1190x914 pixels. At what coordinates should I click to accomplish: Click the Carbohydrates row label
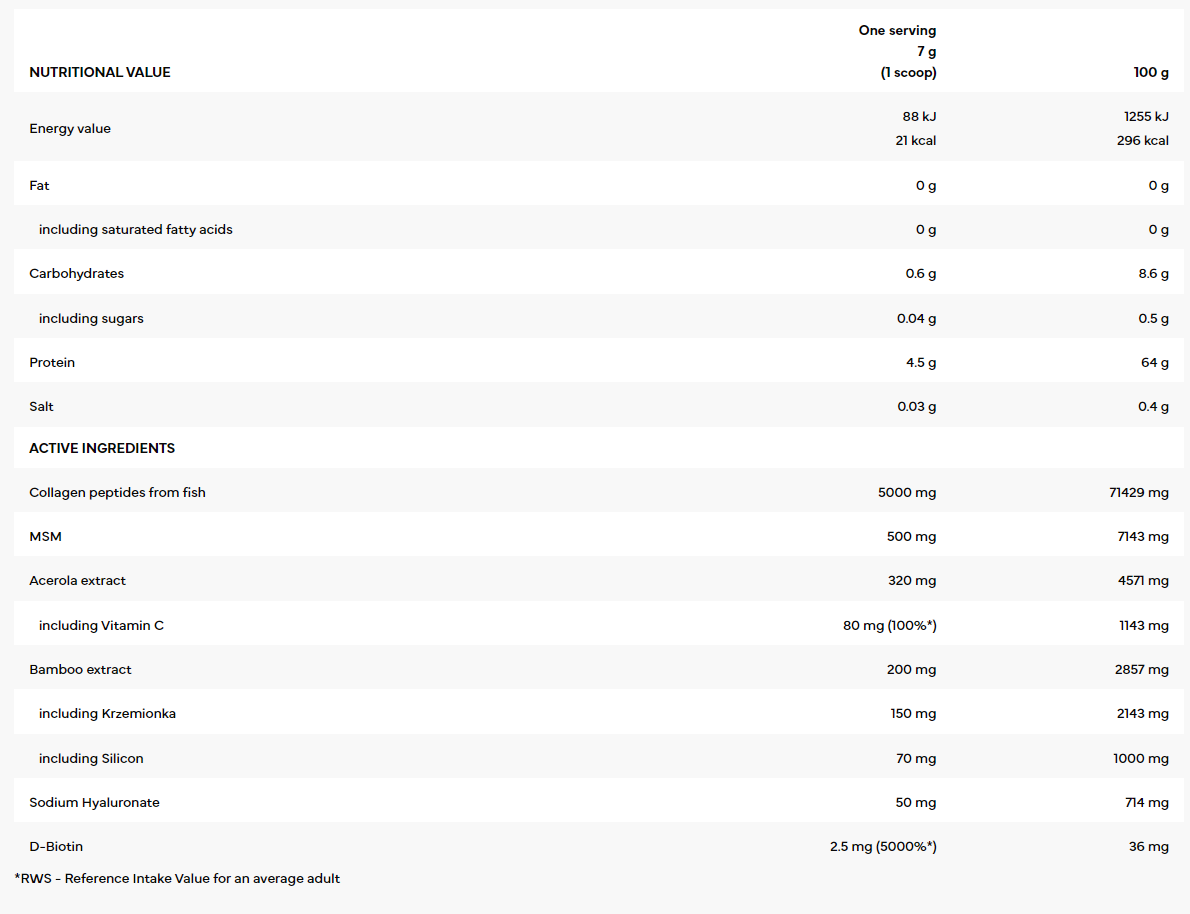pyautogui.click(x=77, y=273)
